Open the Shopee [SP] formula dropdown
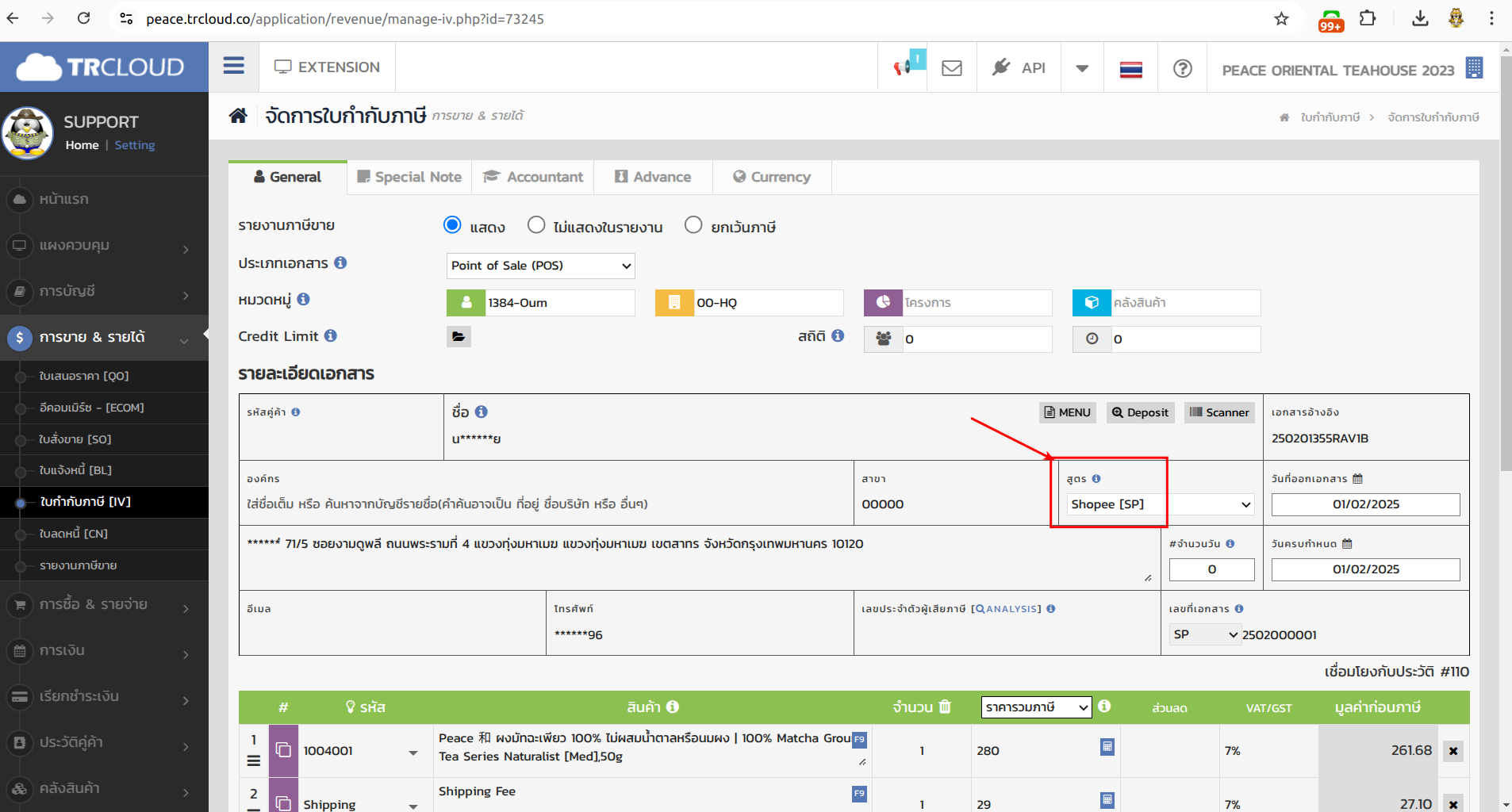The width and height of the screenshot is (1512, 812). (x=1160, y=504)
